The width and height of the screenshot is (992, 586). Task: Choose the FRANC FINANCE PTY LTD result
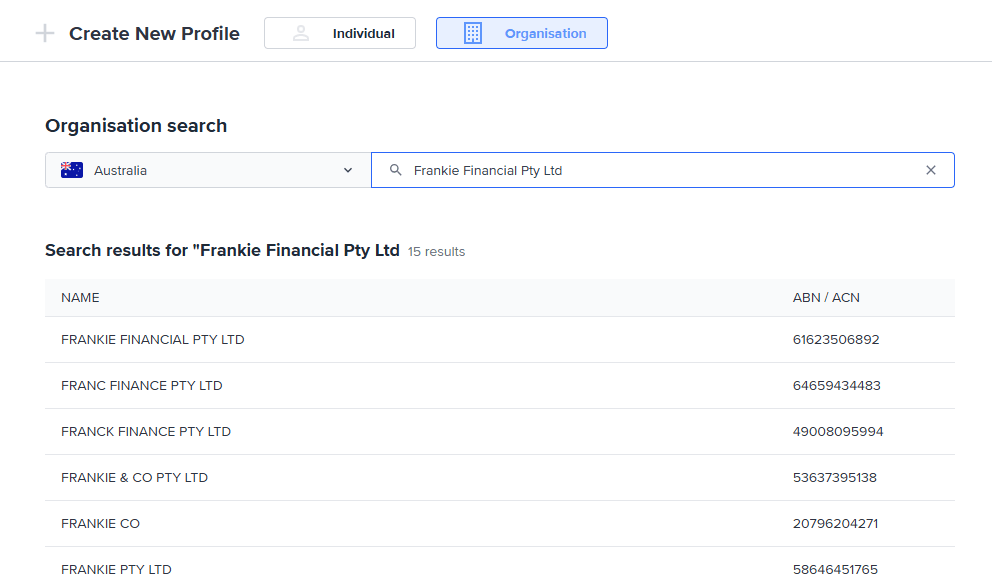pos(142,385)
